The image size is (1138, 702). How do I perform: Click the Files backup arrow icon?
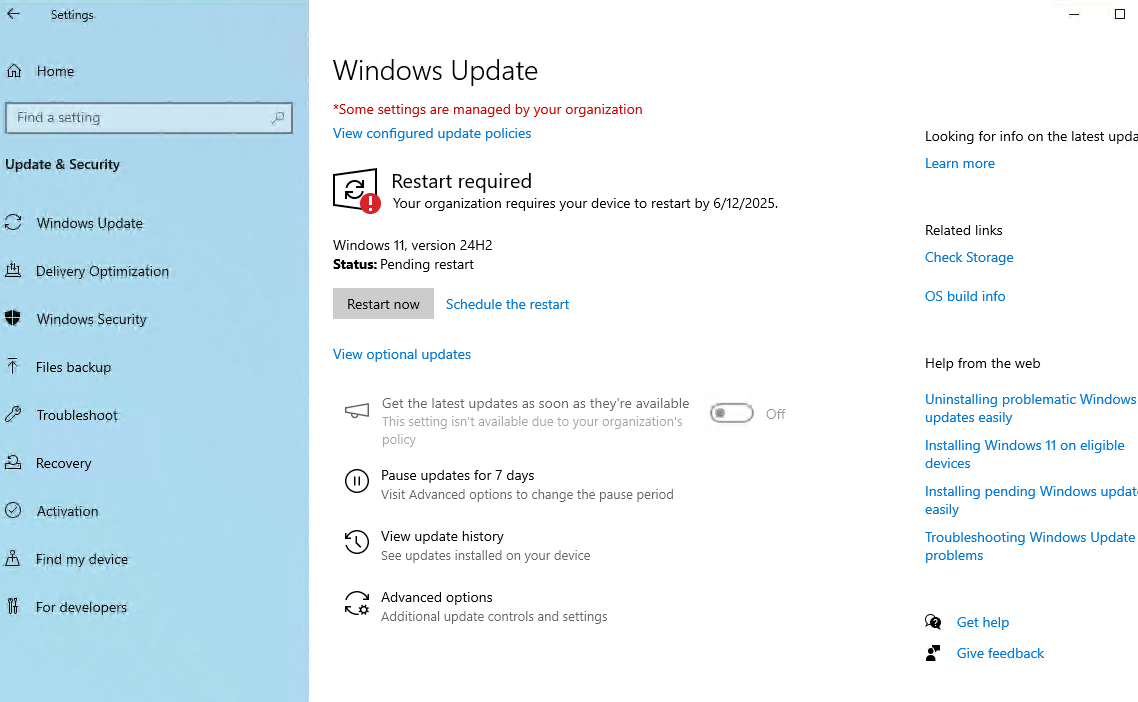click(12, 366)
